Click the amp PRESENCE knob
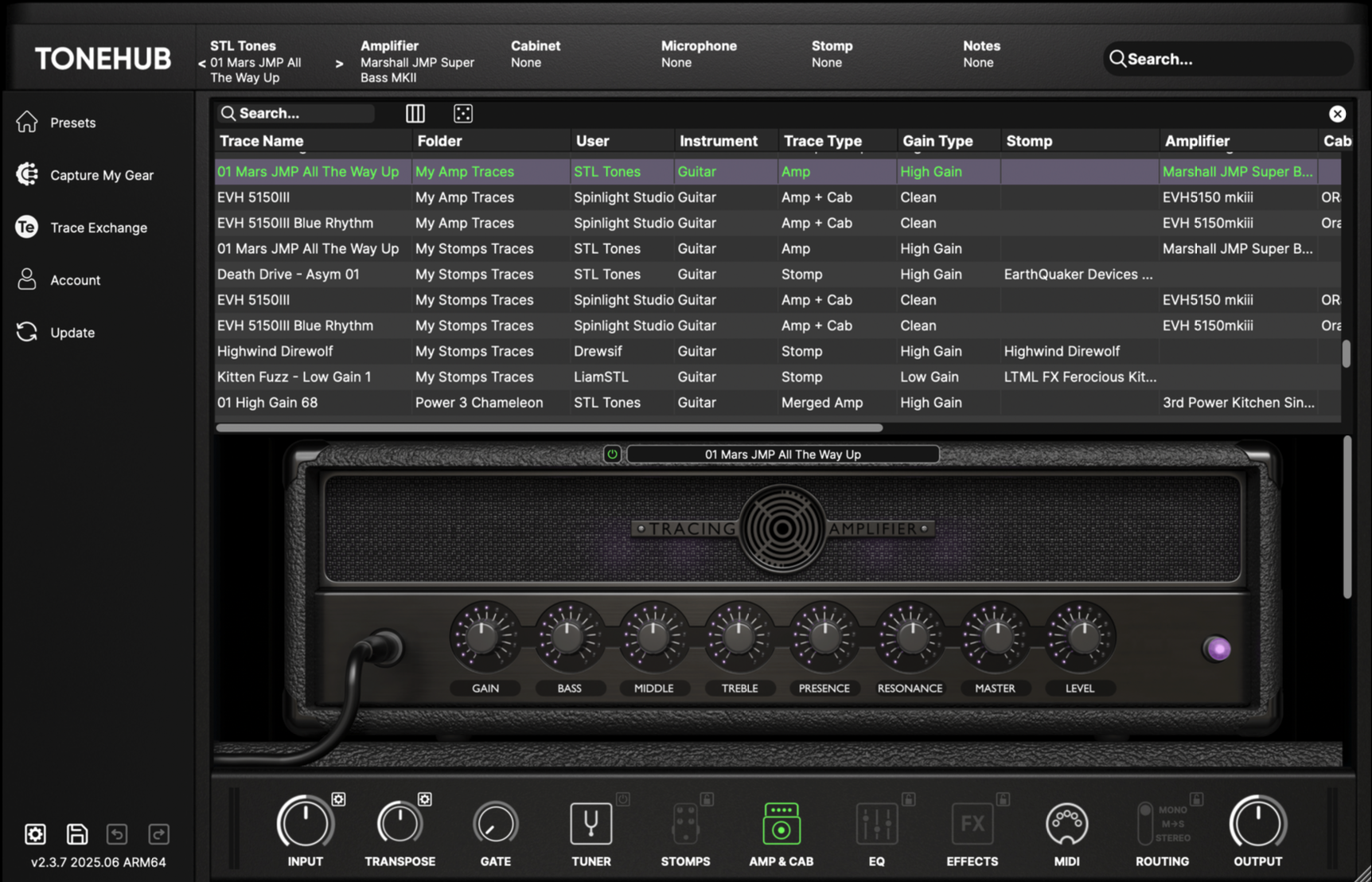The image size is (1372, 882). pyautogui.click(x=824, y=637)
